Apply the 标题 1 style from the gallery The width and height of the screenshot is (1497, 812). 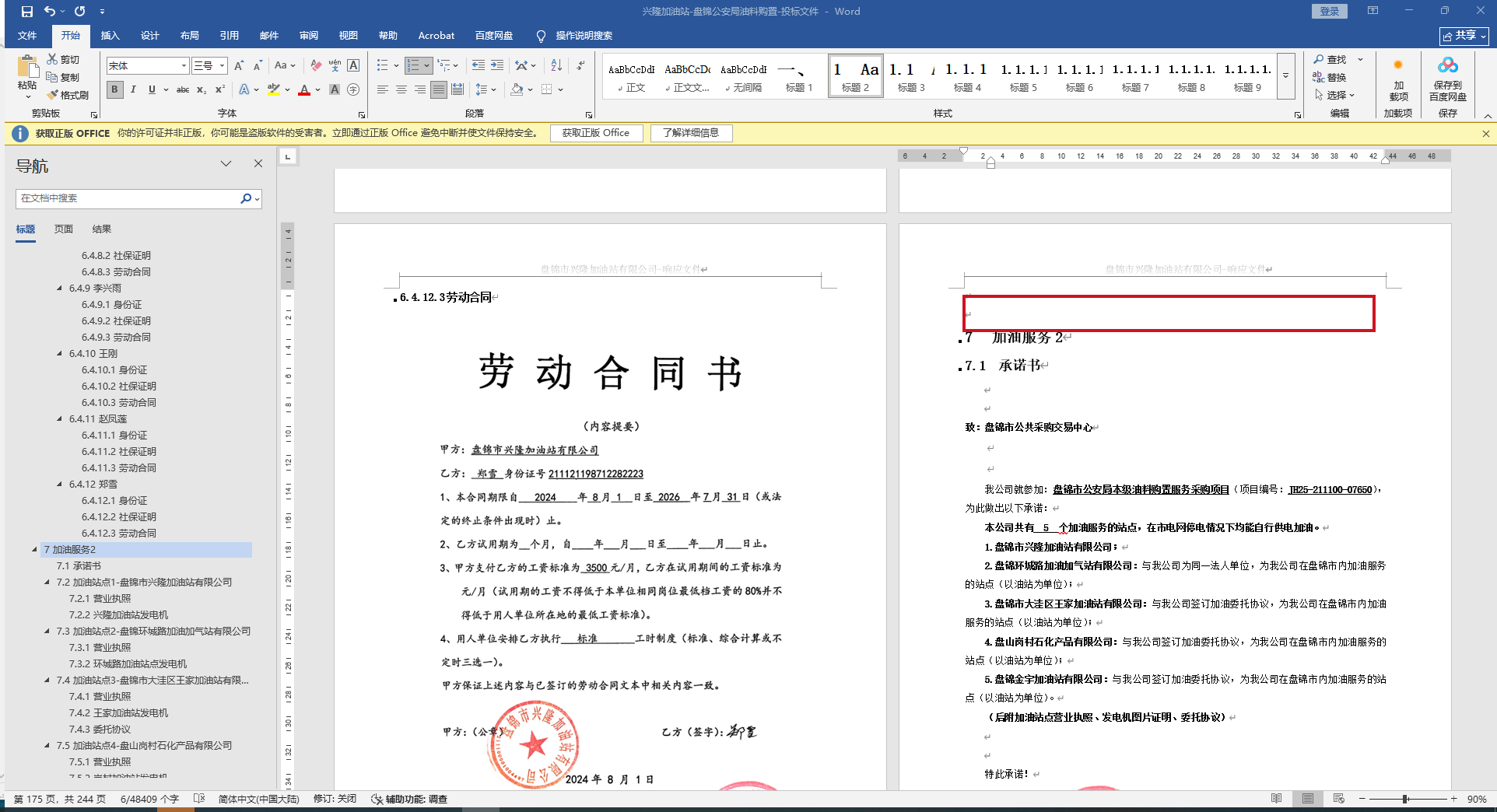click(799, 76)
